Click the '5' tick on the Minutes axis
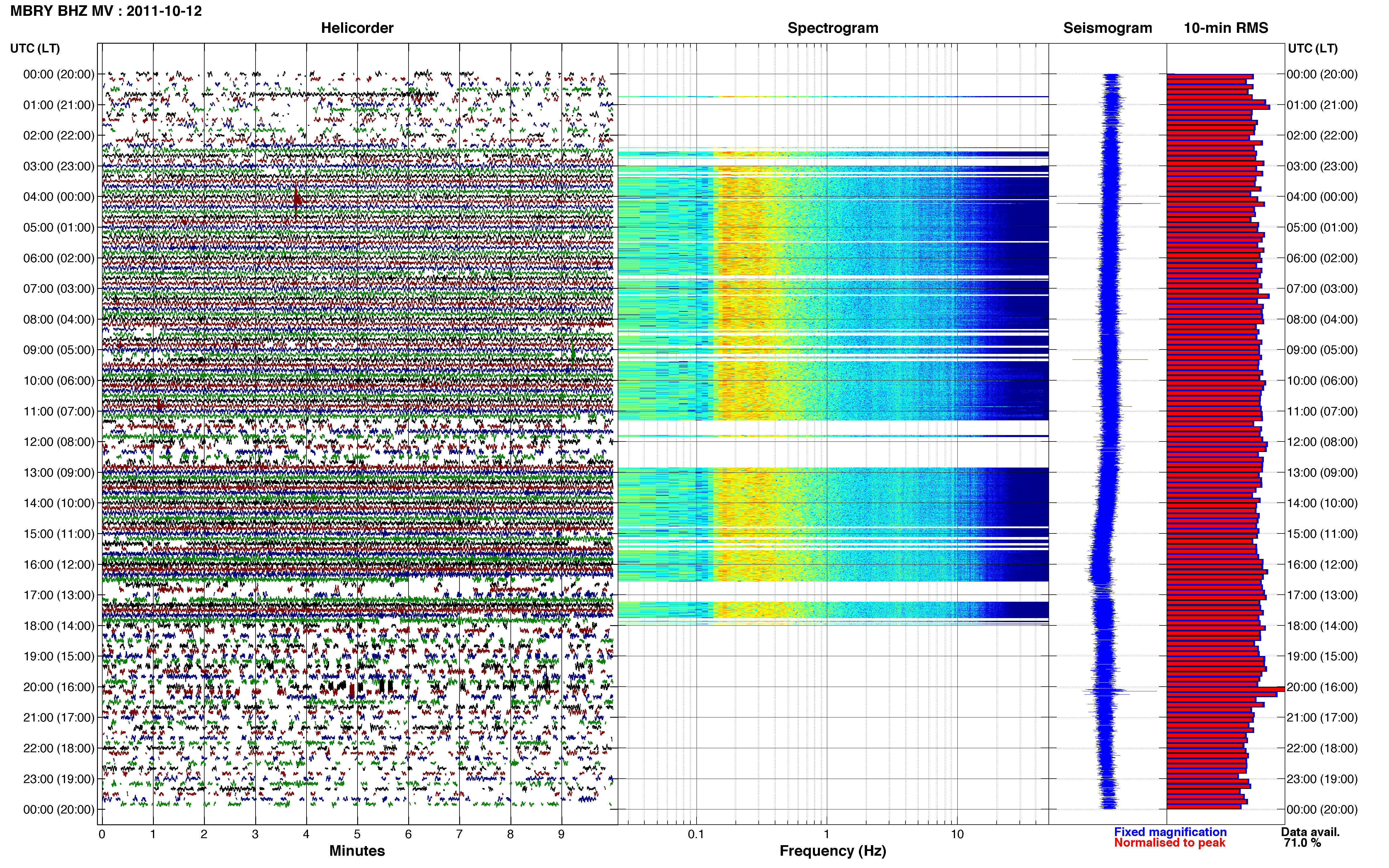 pos(357,835)
